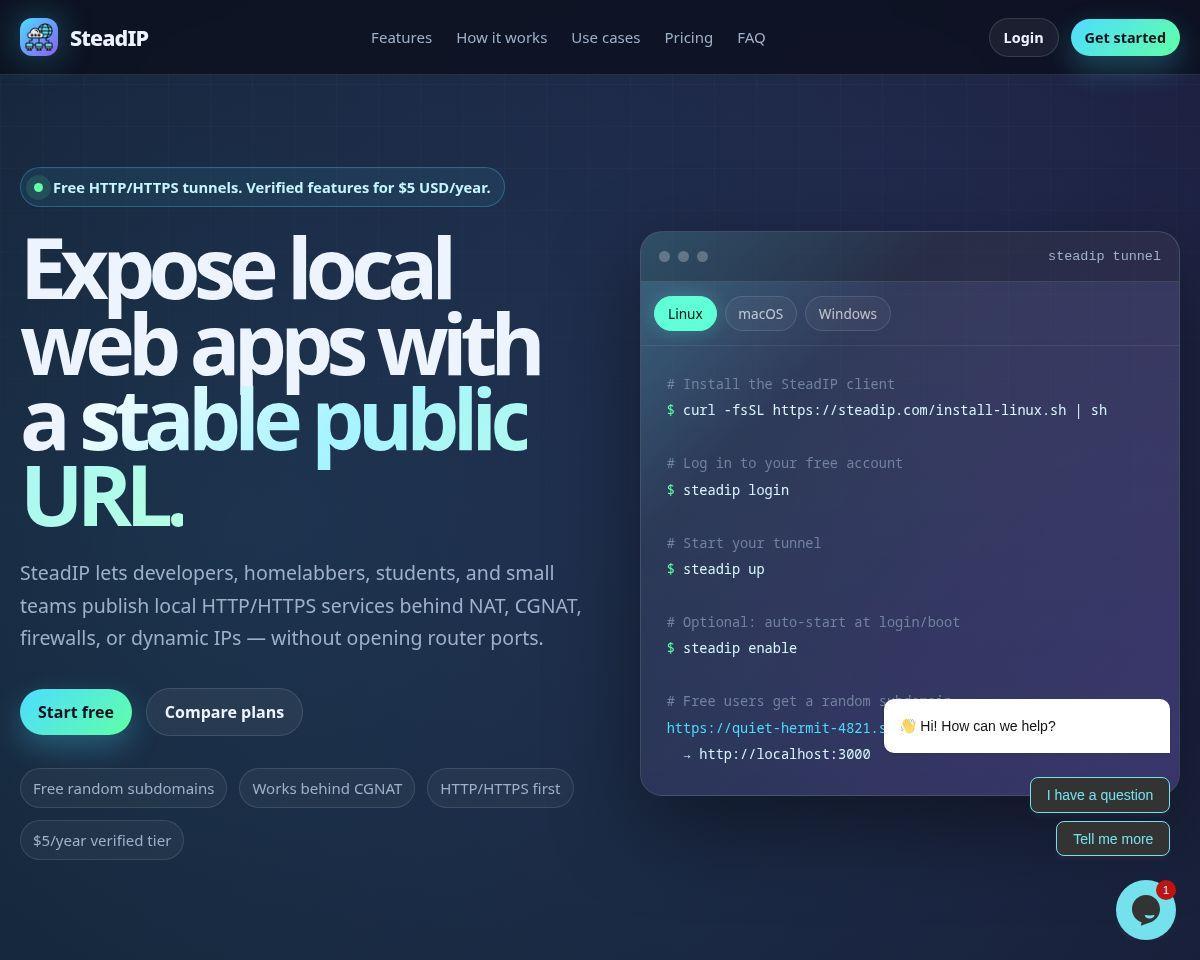The image size is (1200, 960).
Task: Click the Start free button
Action: (x=76, y=712)
